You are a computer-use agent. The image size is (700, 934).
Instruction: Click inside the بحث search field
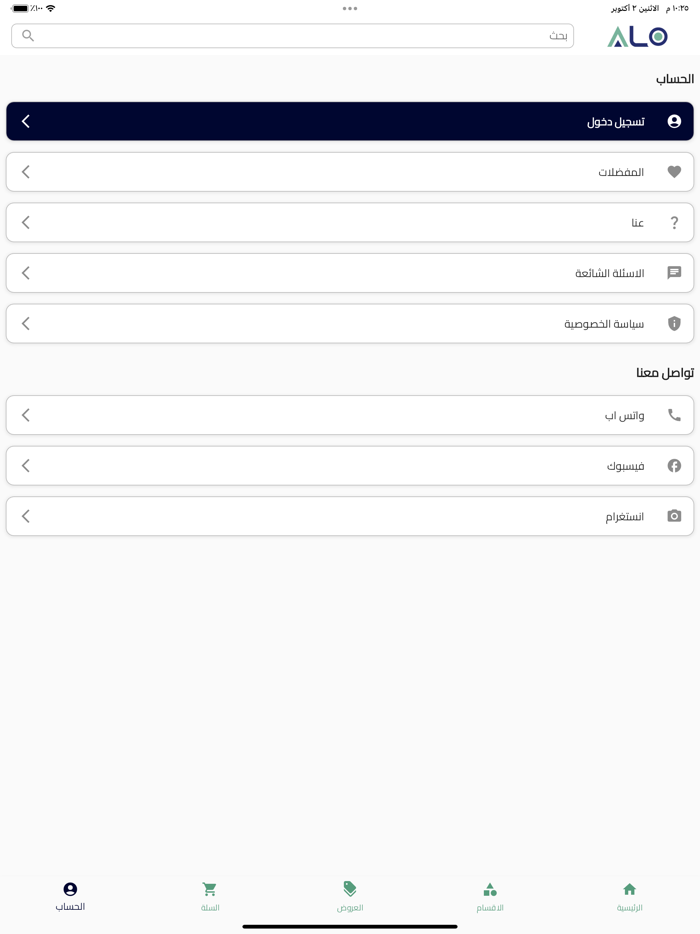pyautogui.click(x=293, y=36)
